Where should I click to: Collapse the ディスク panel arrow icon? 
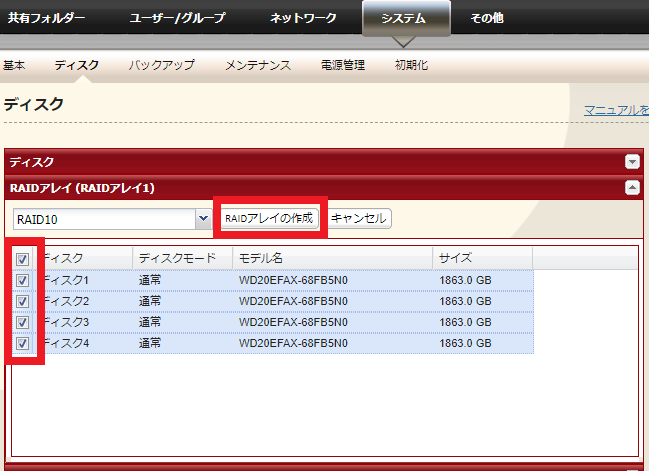631,161
